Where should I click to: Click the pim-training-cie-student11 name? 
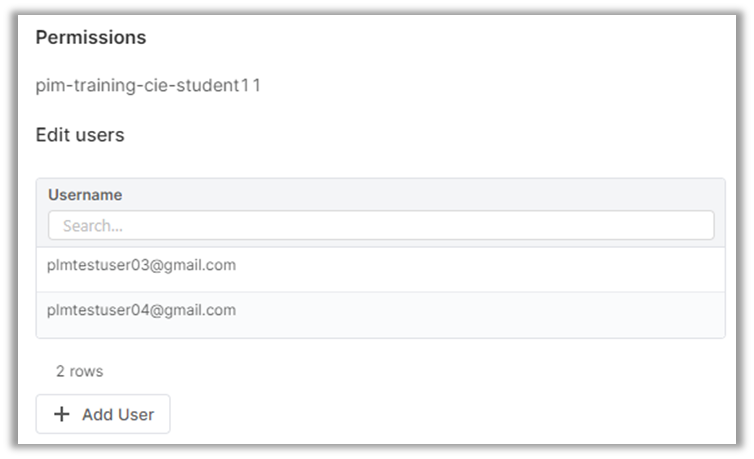(x=148, y=85)
